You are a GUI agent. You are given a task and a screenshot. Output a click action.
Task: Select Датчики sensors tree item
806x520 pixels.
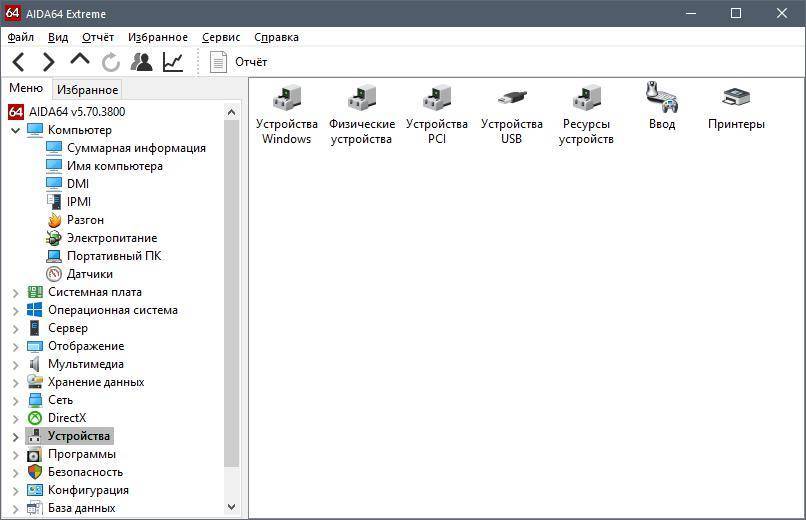89,274
